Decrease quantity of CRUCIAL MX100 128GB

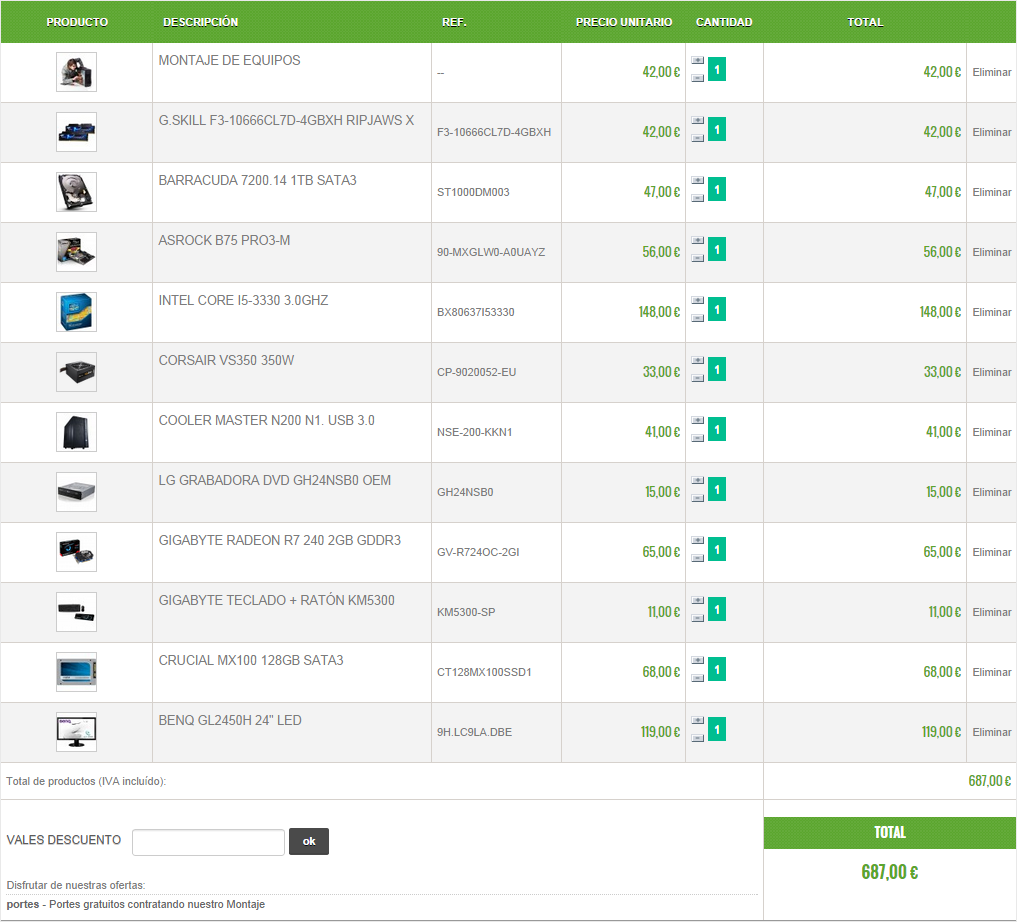[x=697, y=679]
